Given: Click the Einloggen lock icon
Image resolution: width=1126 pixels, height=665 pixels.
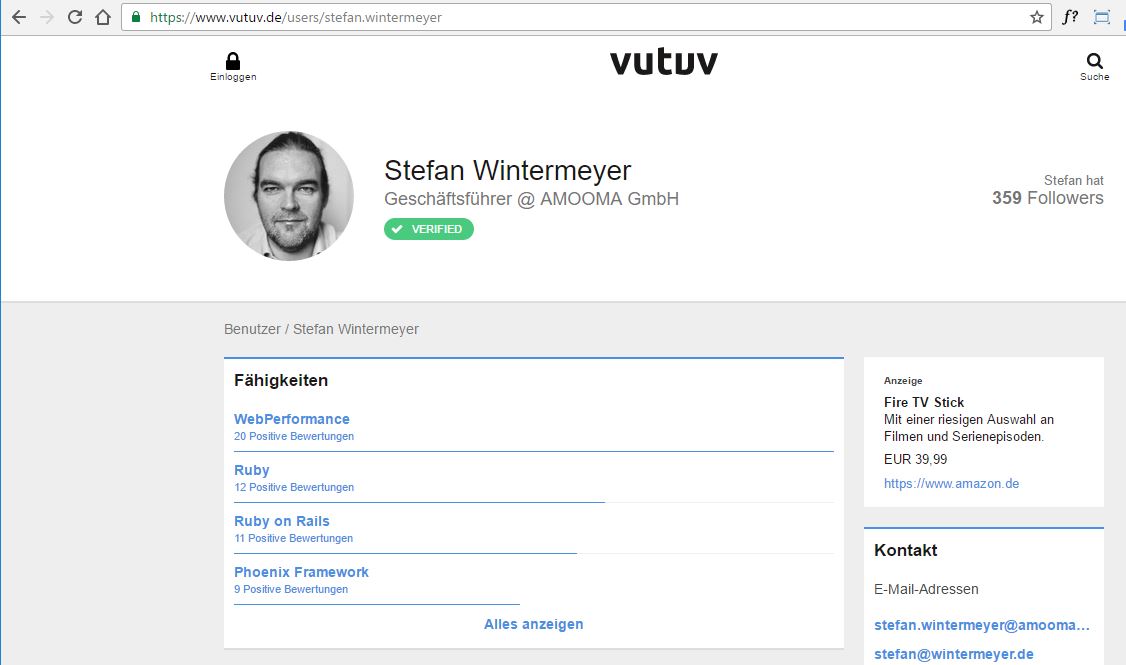Looking at the screenshot, I should (233, 61).
